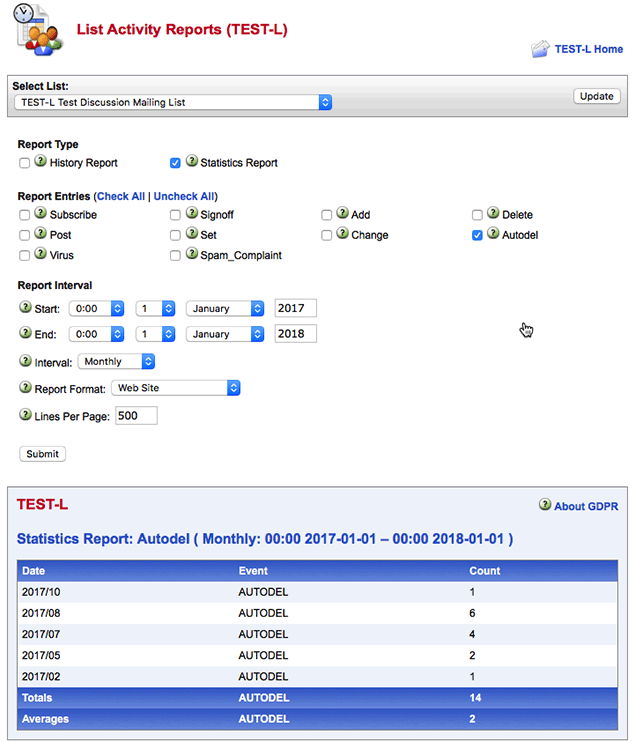Screen dimensions: 635x742
Task: Open help icon for History Report
Action: click(x=41, y=161)
